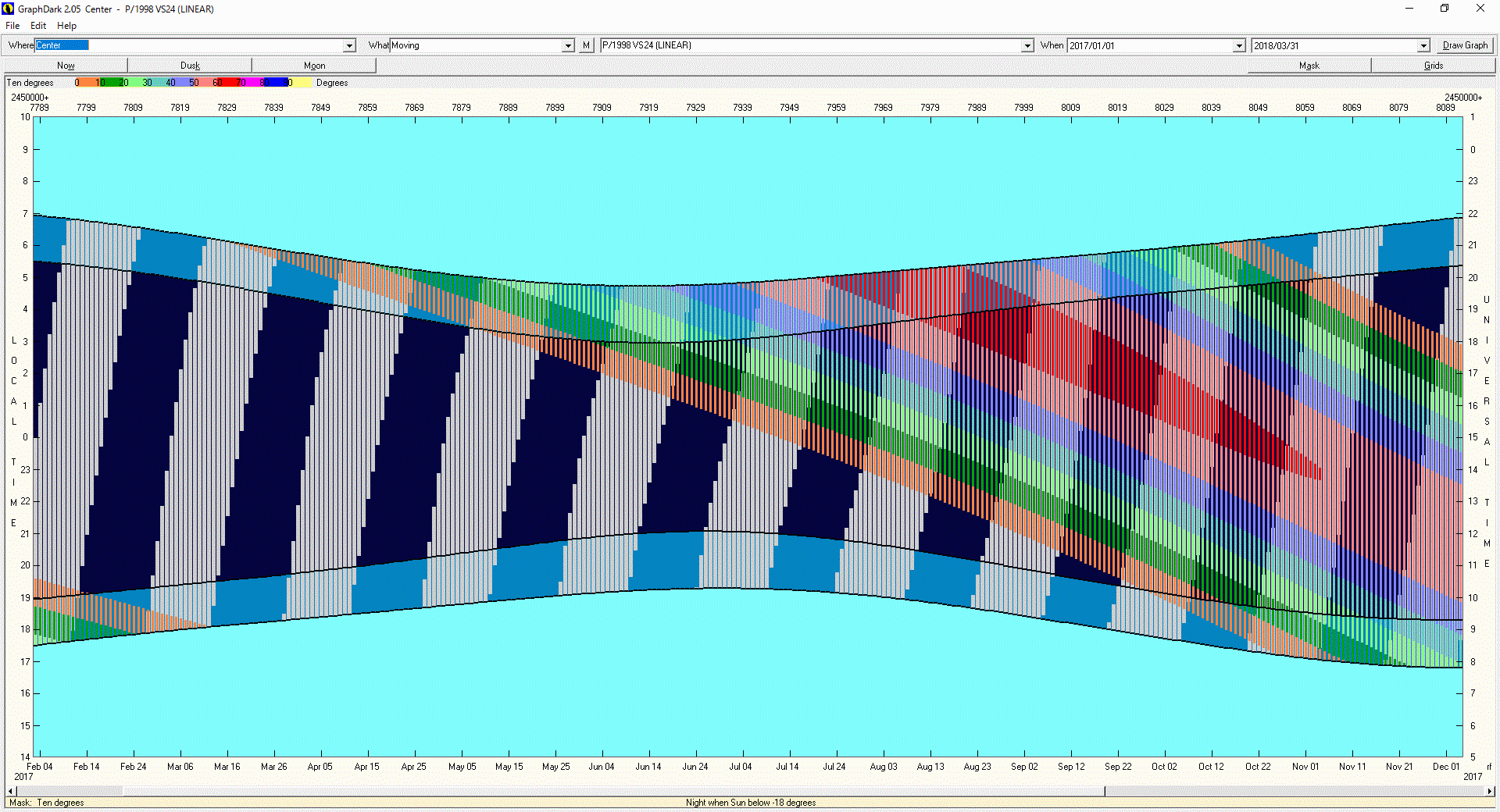Open the Help menu

tap(66, 26)
